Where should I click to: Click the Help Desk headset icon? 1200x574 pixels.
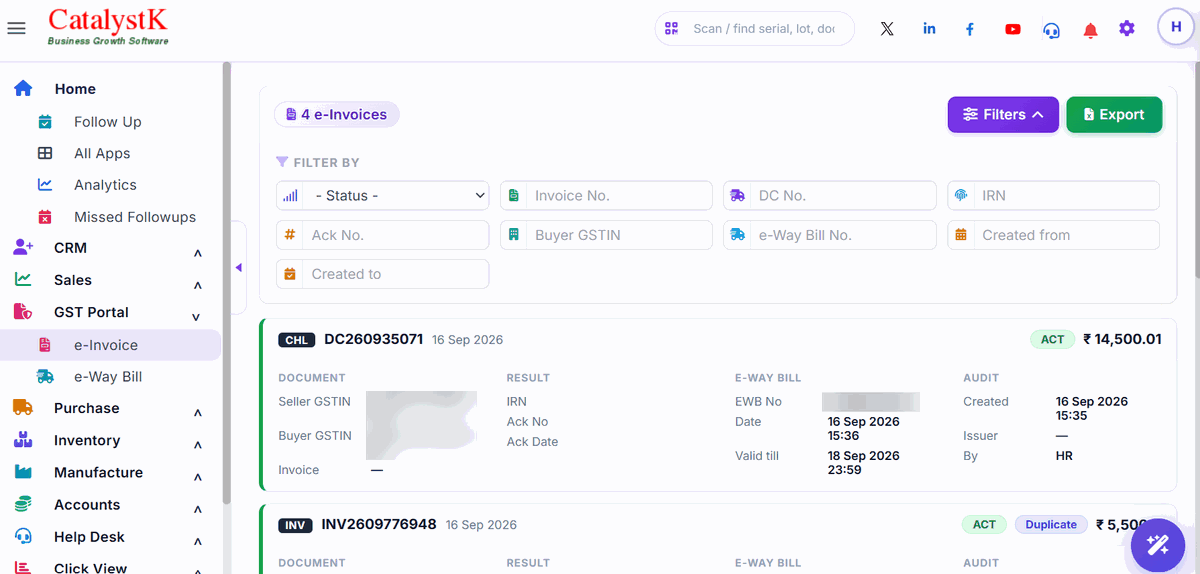pos(23,537)
